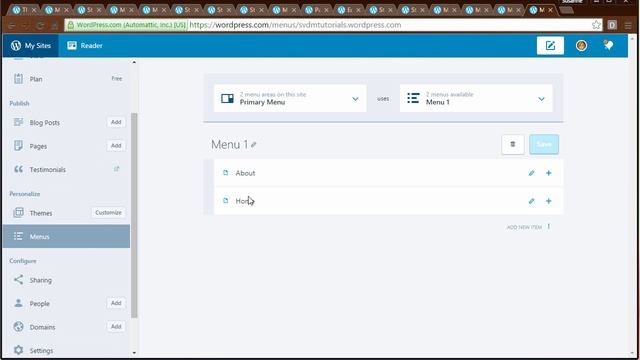Click the trash icon to delete menu

(x=513, y=144)
